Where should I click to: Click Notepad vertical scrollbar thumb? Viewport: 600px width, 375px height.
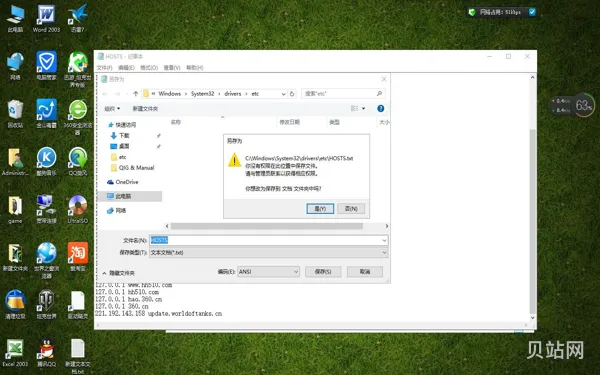tap(532, 222)
